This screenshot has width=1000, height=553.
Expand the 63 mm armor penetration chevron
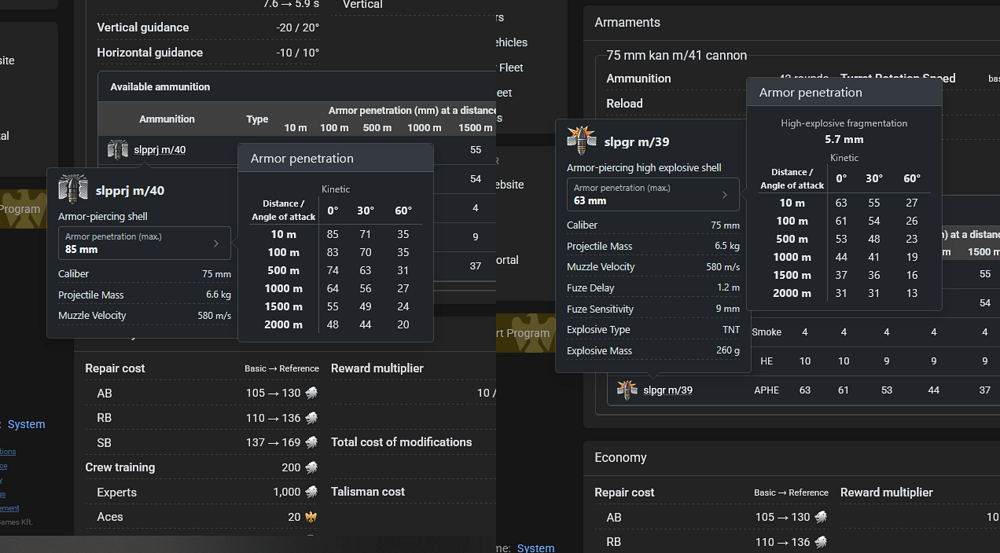[725, 194]
